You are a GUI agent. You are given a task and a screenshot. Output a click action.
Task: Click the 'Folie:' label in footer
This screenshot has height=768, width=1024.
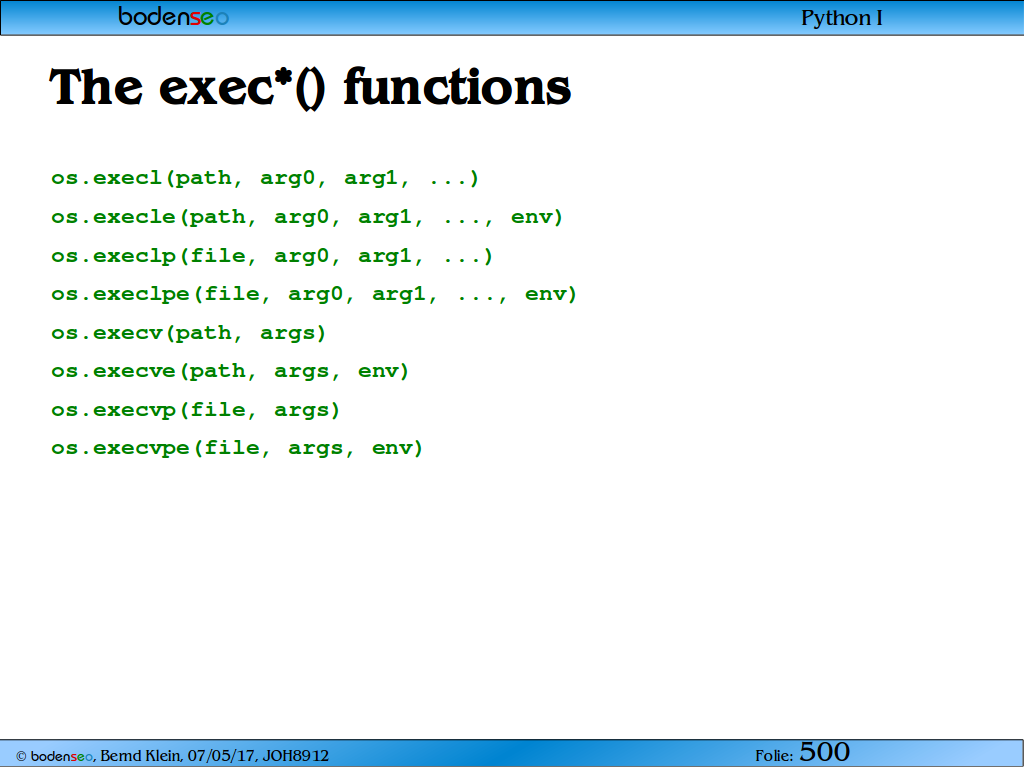(774, 756)
